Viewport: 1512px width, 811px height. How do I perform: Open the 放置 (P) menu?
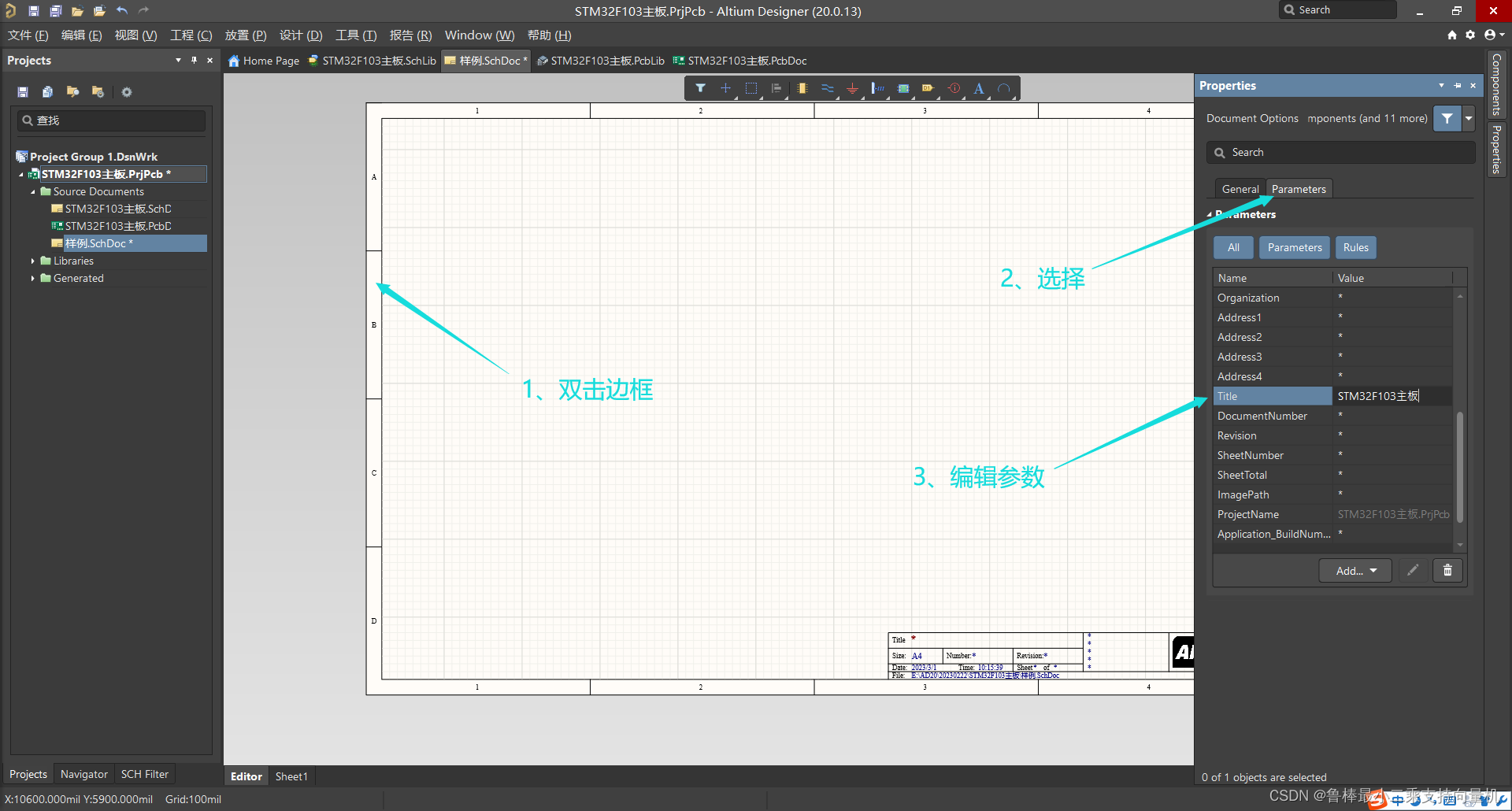(x=246, y=35)
